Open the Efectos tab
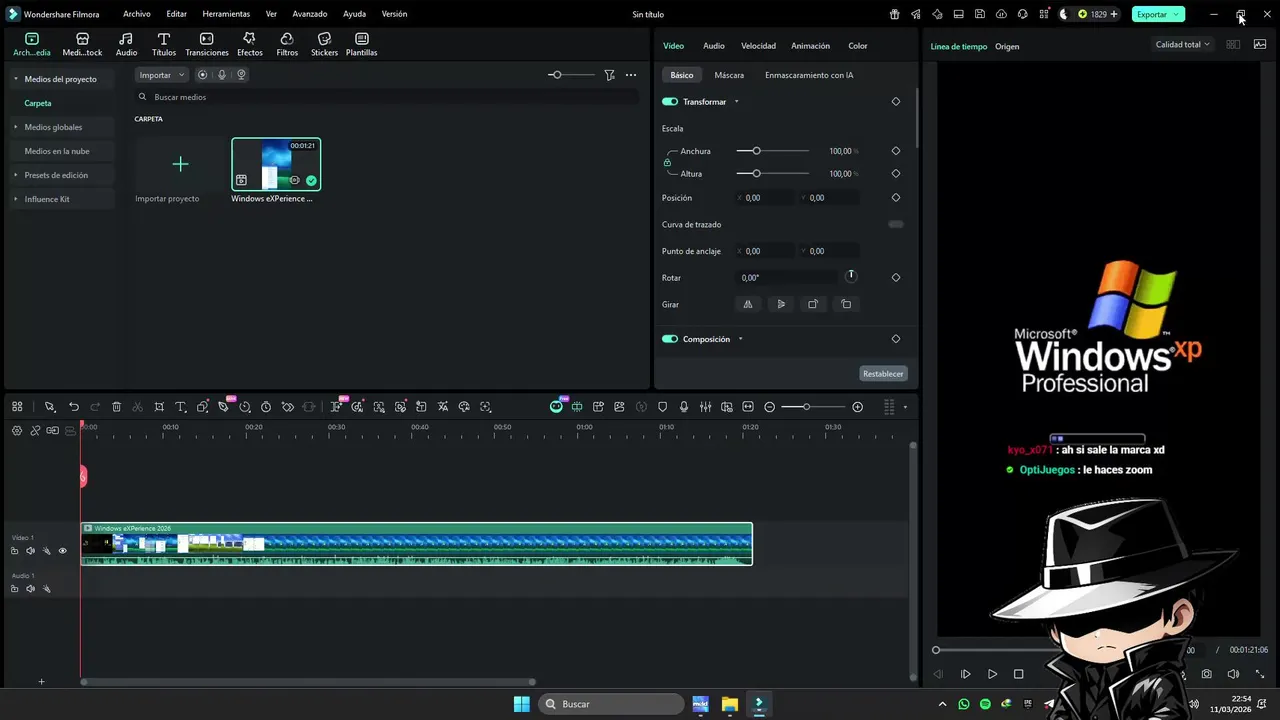Viewport: 1280px width, 720px height. [250, 45]
